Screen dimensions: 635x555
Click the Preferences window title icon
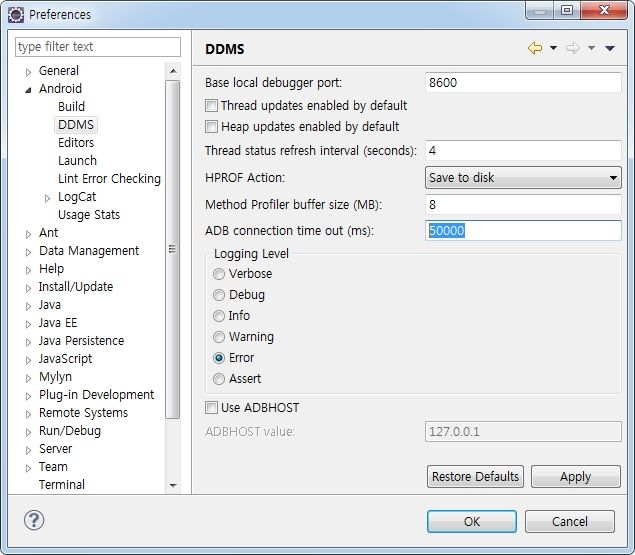click(16, 15)
